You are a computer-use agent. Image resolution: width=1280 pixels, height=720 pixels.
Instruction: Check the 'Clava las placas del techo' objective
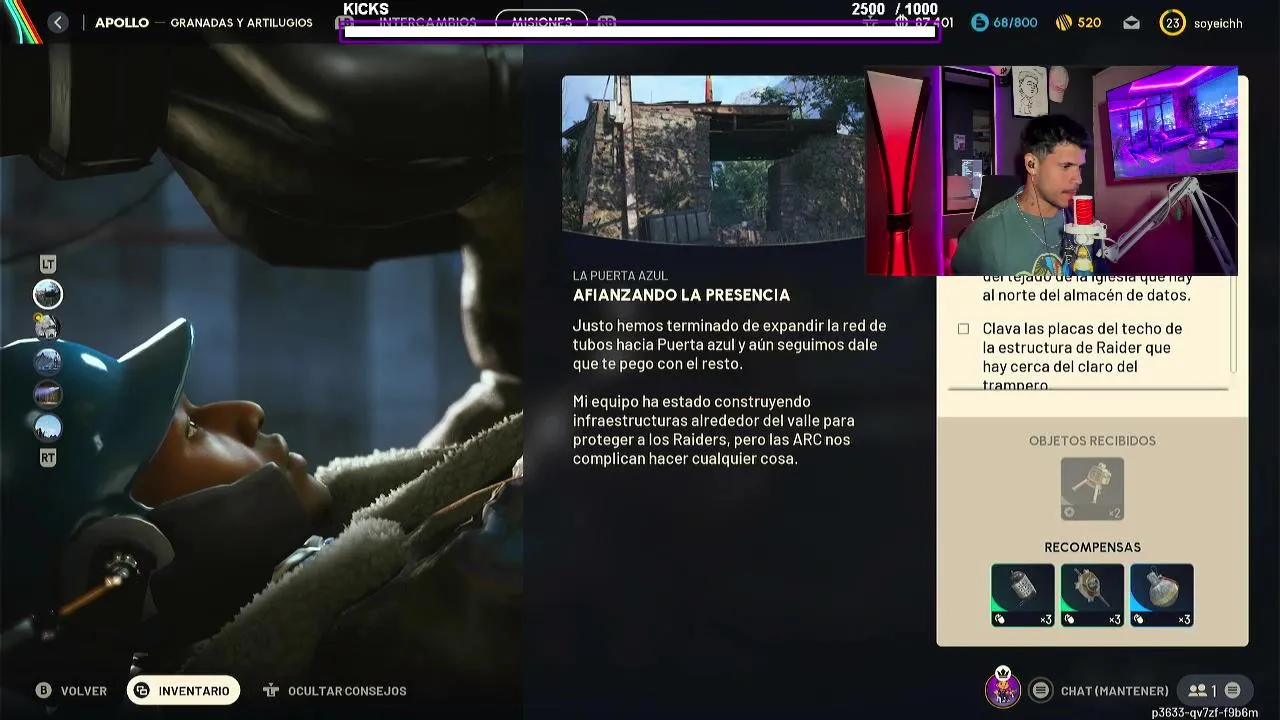point(963,328)
